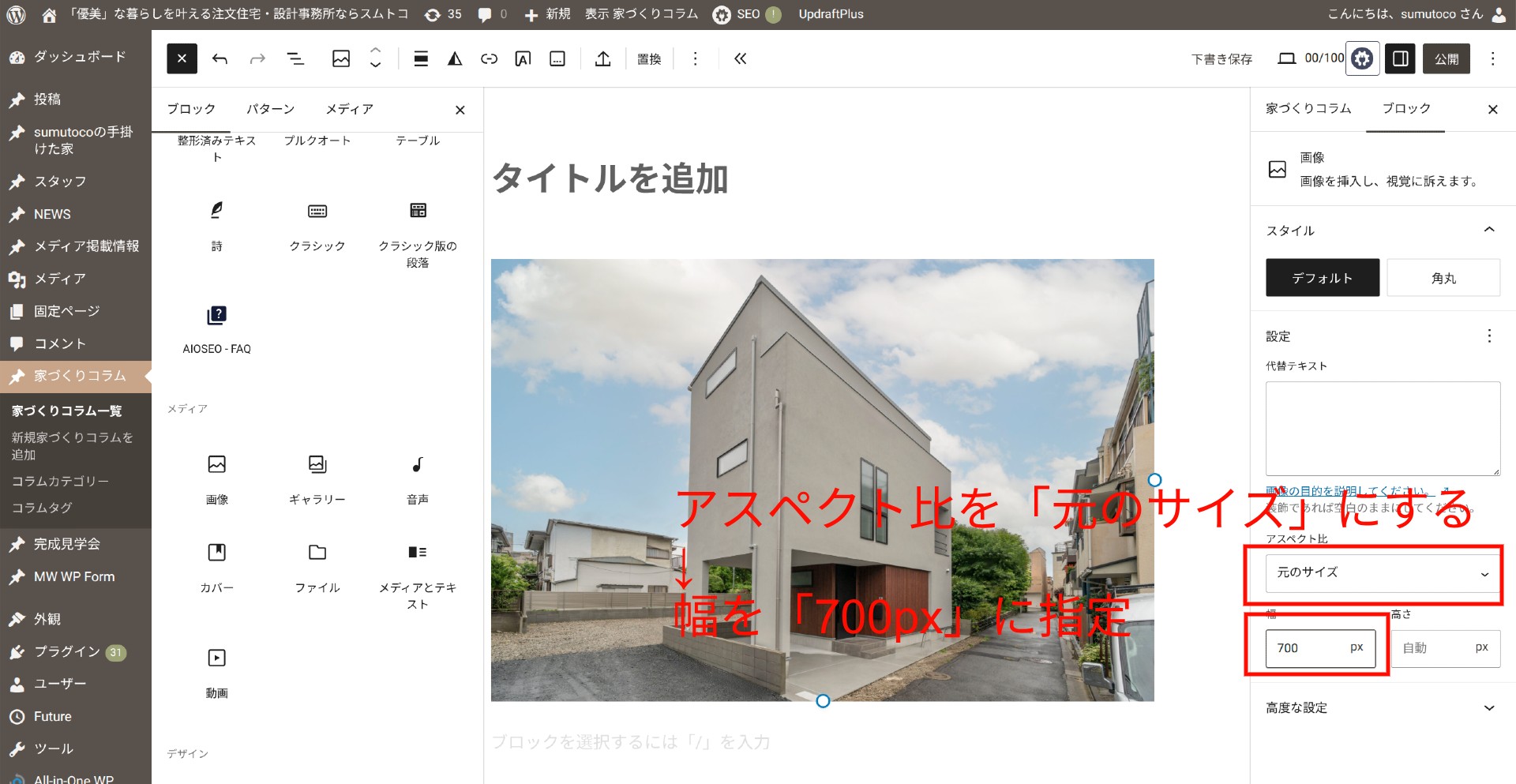Switch to the パターン tab
Image resolution: width=1516 pixels, height=784 pixels.
click(270, 109)
